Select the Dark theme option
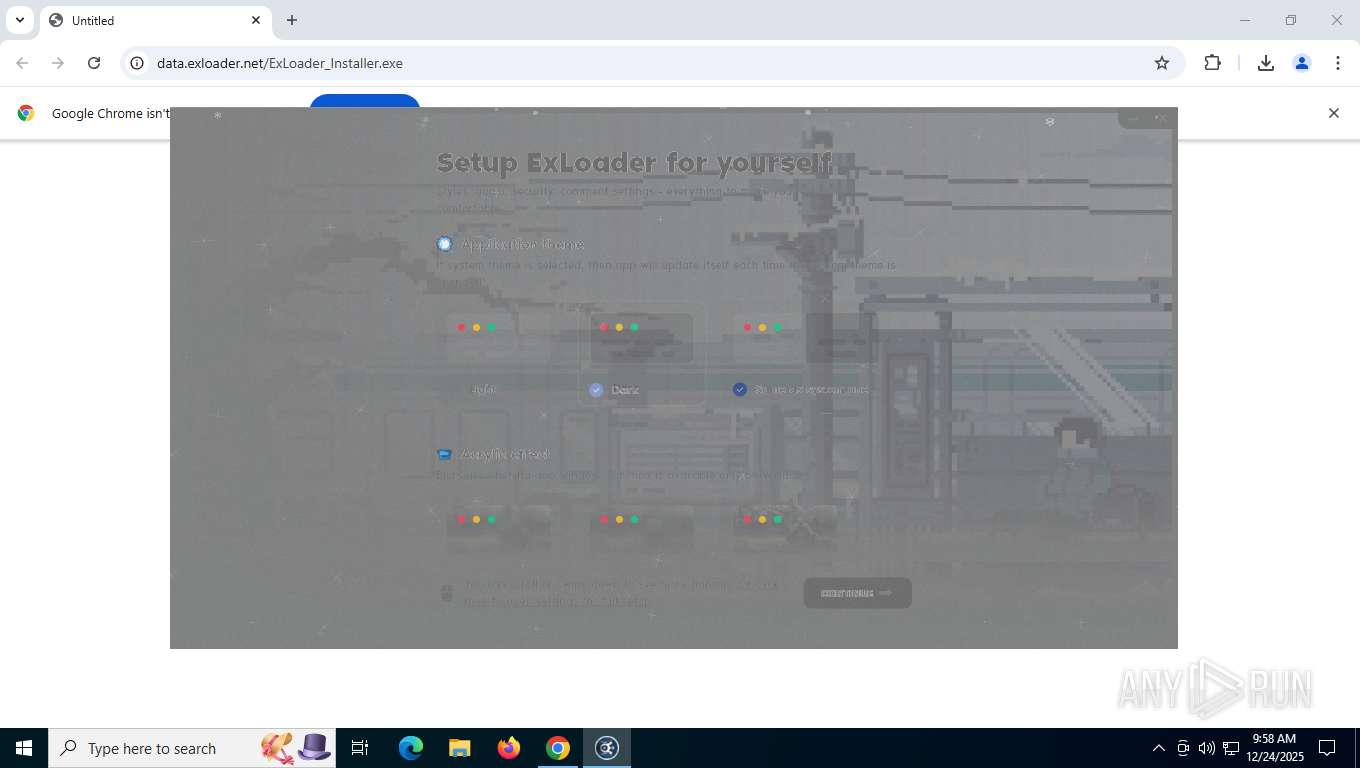Screen dimensions: 1360x768 (x=641, y=354)
